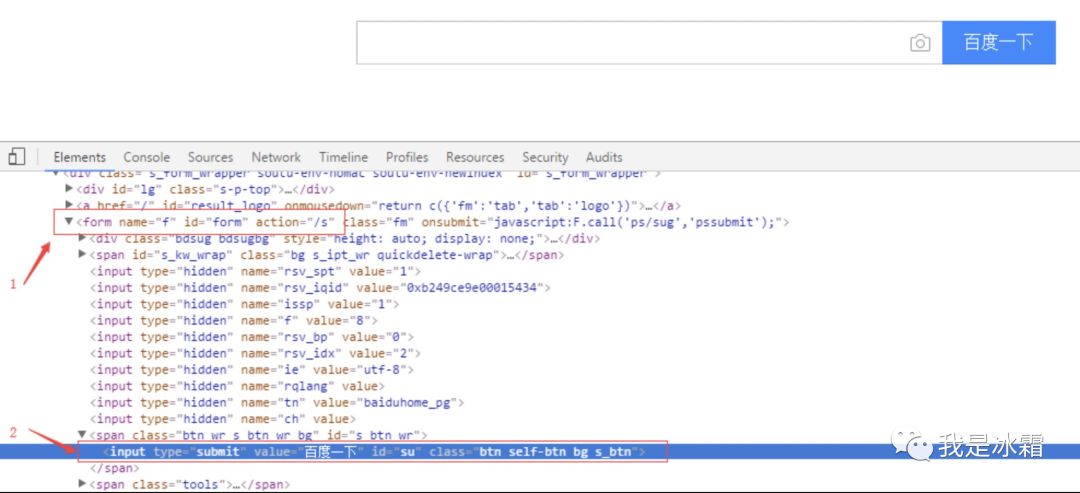This screenshot has height=493, width=1080.
Task: Click the camera image search icon
Action: [920, 43]
